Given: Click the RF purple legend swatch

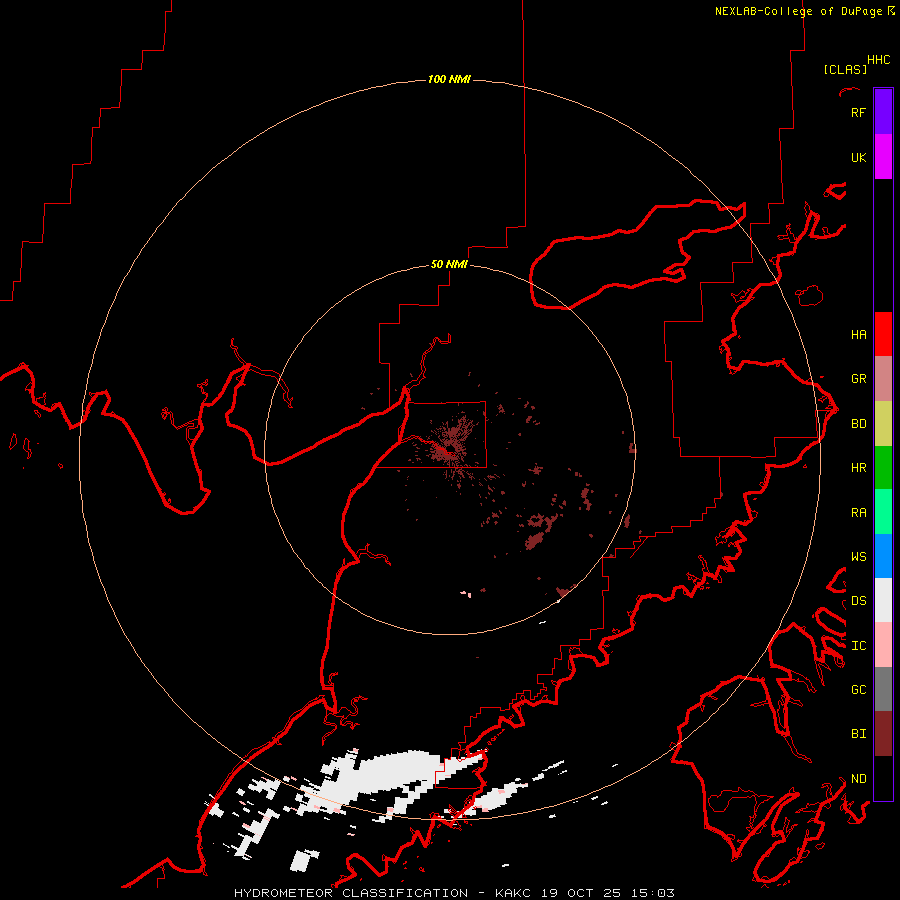Looking at the screenshot, I should point(883,112).
